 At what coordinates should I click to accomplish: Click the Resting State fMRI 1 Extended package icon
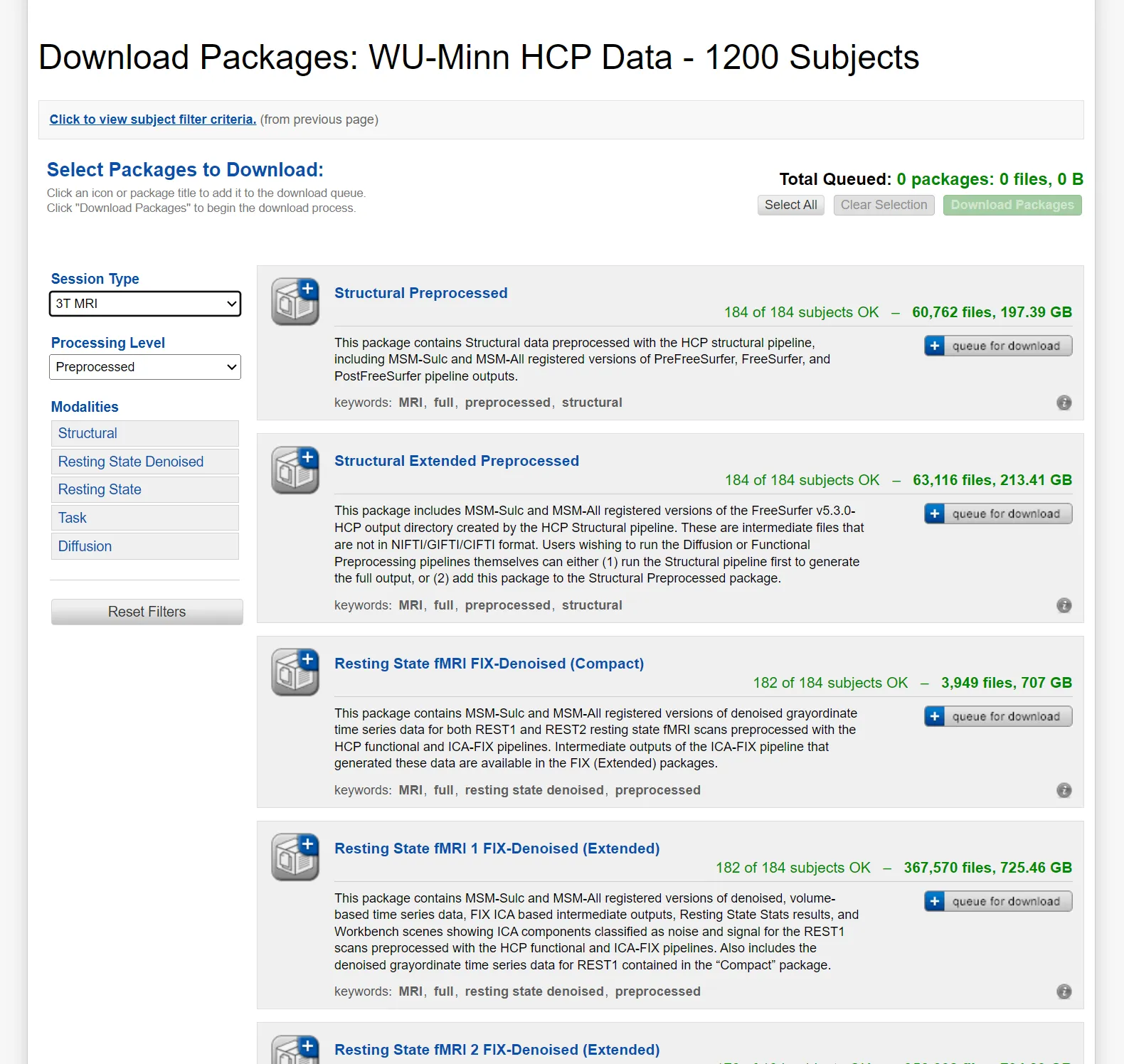pos(295,857)
